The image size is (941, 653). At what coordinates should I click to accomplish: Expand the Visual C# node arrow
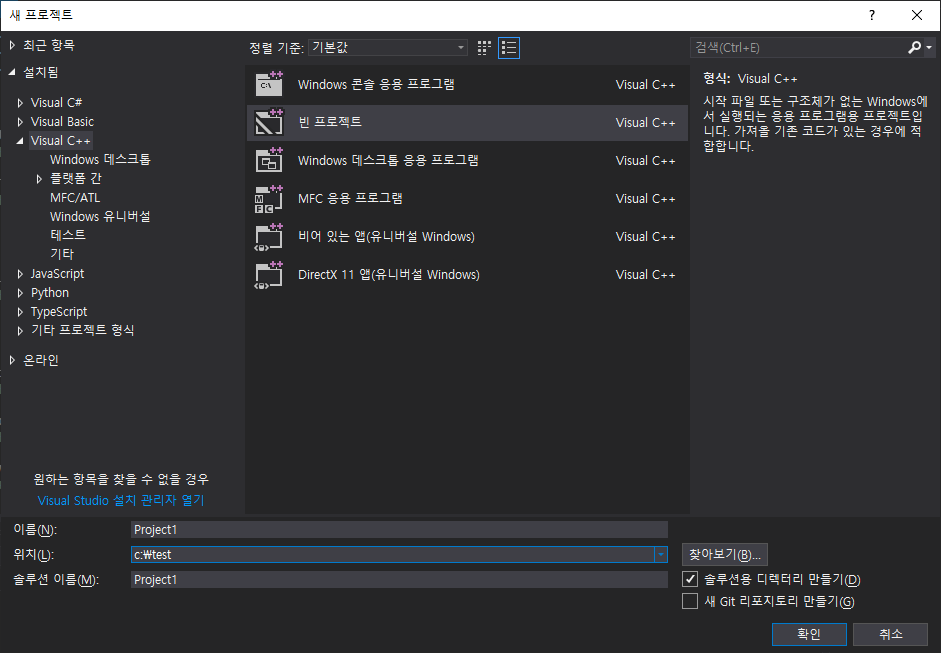click(20, 103)
